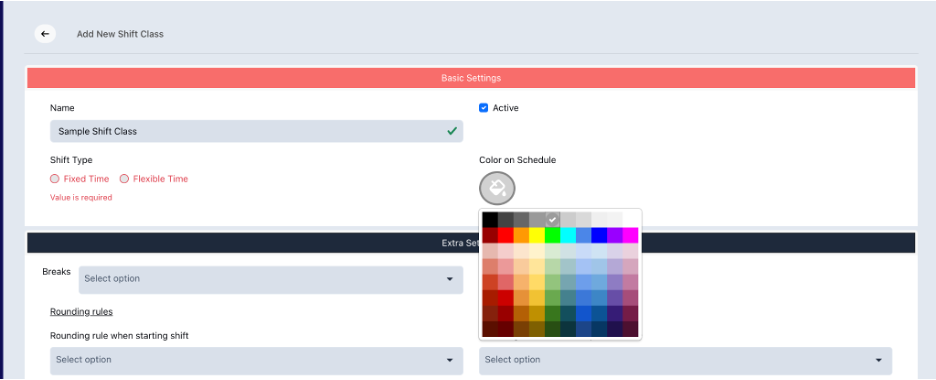Image resolution: width=936 pixels, height=380 pixels.
Task: Pick the black swatch in palette
Action: [490, 219]
